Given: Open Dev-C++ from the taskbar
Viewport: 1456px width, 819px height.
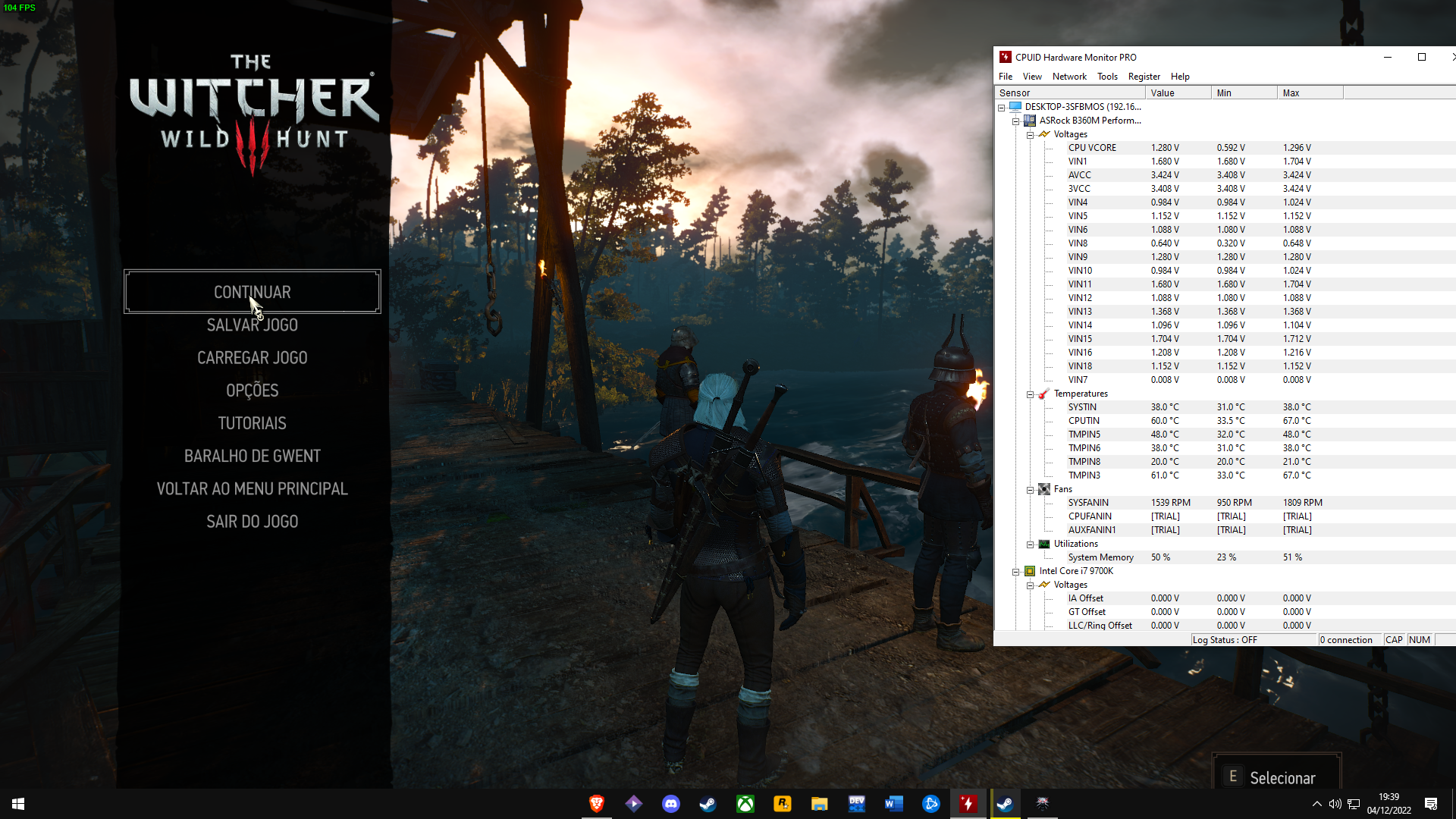Looking at the screenshot, I should (856, 804).
